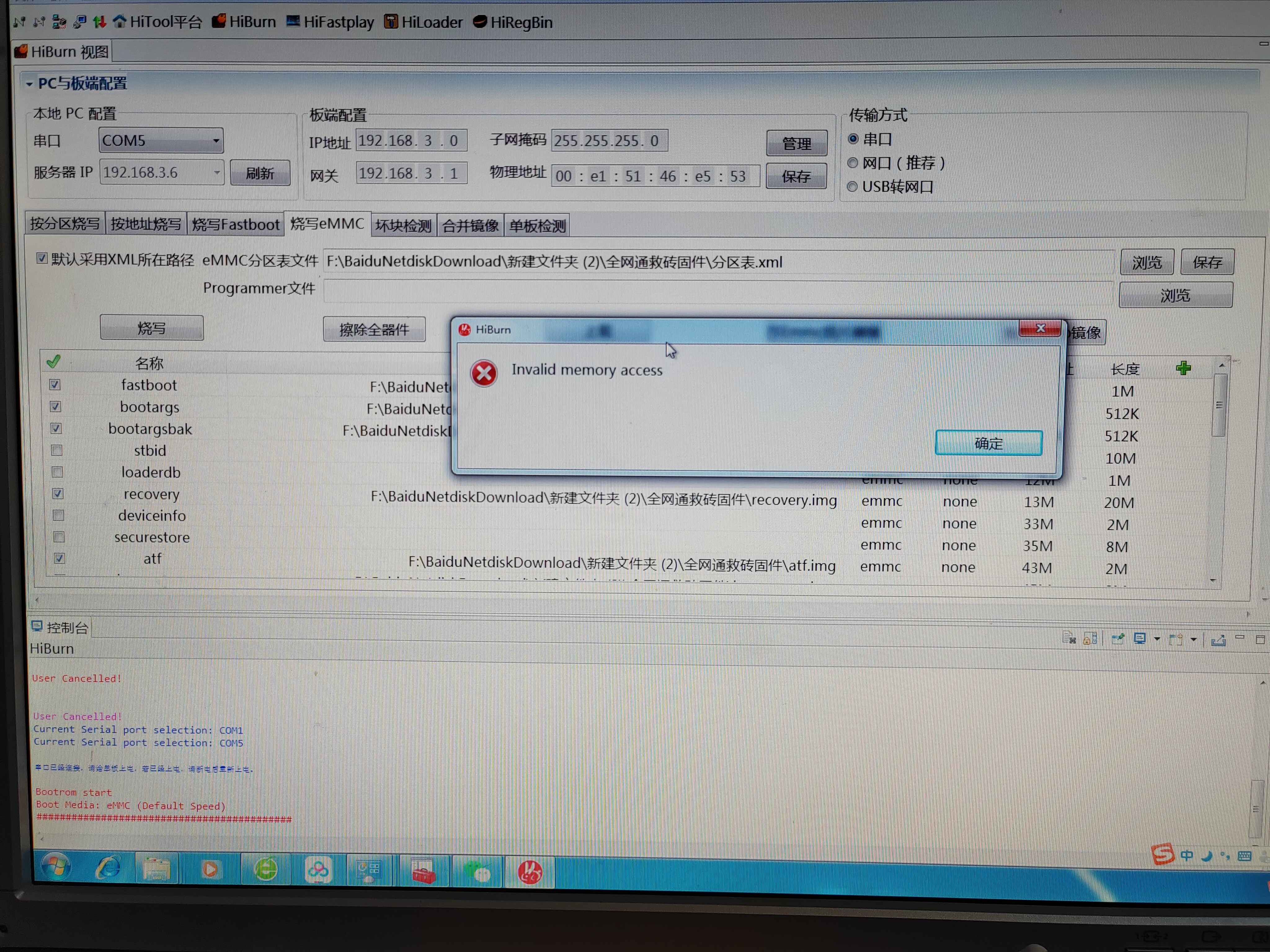1270x952 pixels.
Task: Click the console export log icon
Action: click(1218, 641)
